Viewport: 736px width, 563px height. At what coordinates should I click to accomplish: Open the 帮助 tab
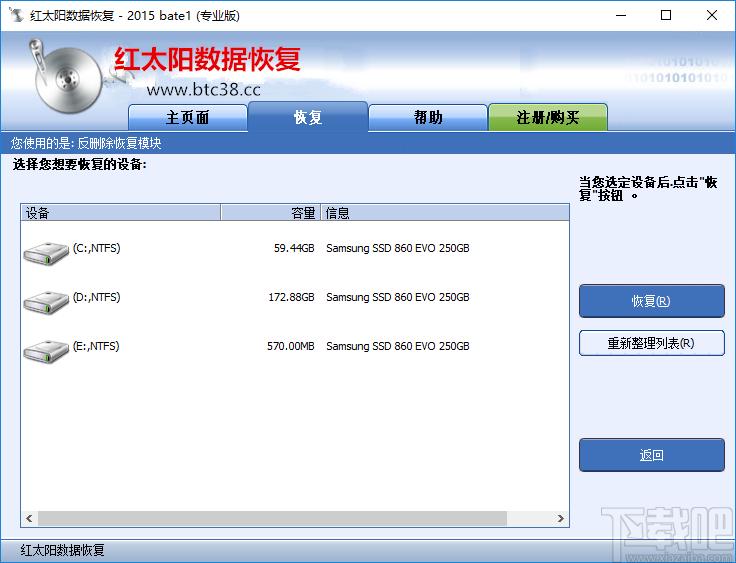coord(428,117)
